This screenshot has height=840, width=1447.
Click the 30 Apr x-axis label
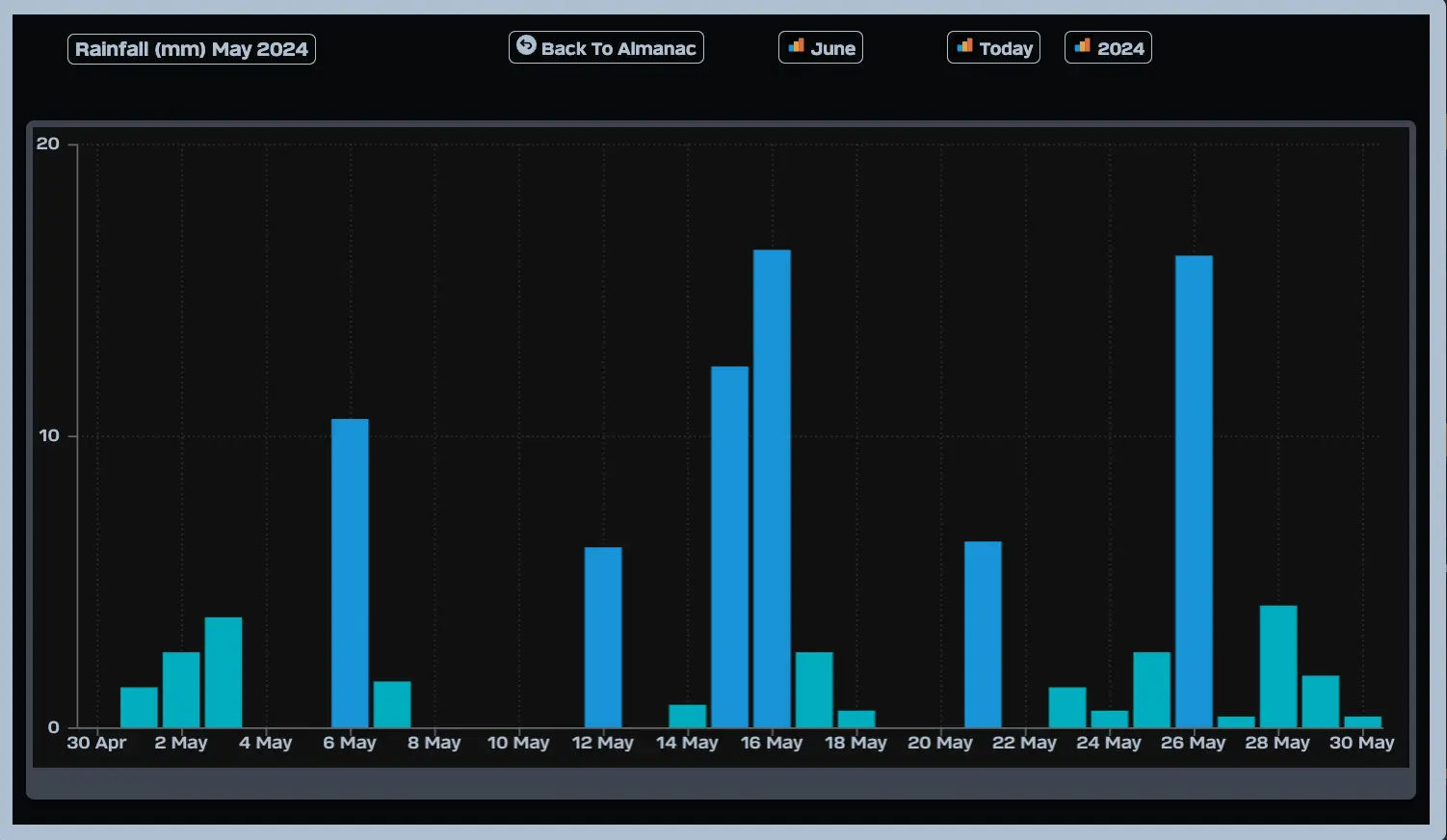96,743
